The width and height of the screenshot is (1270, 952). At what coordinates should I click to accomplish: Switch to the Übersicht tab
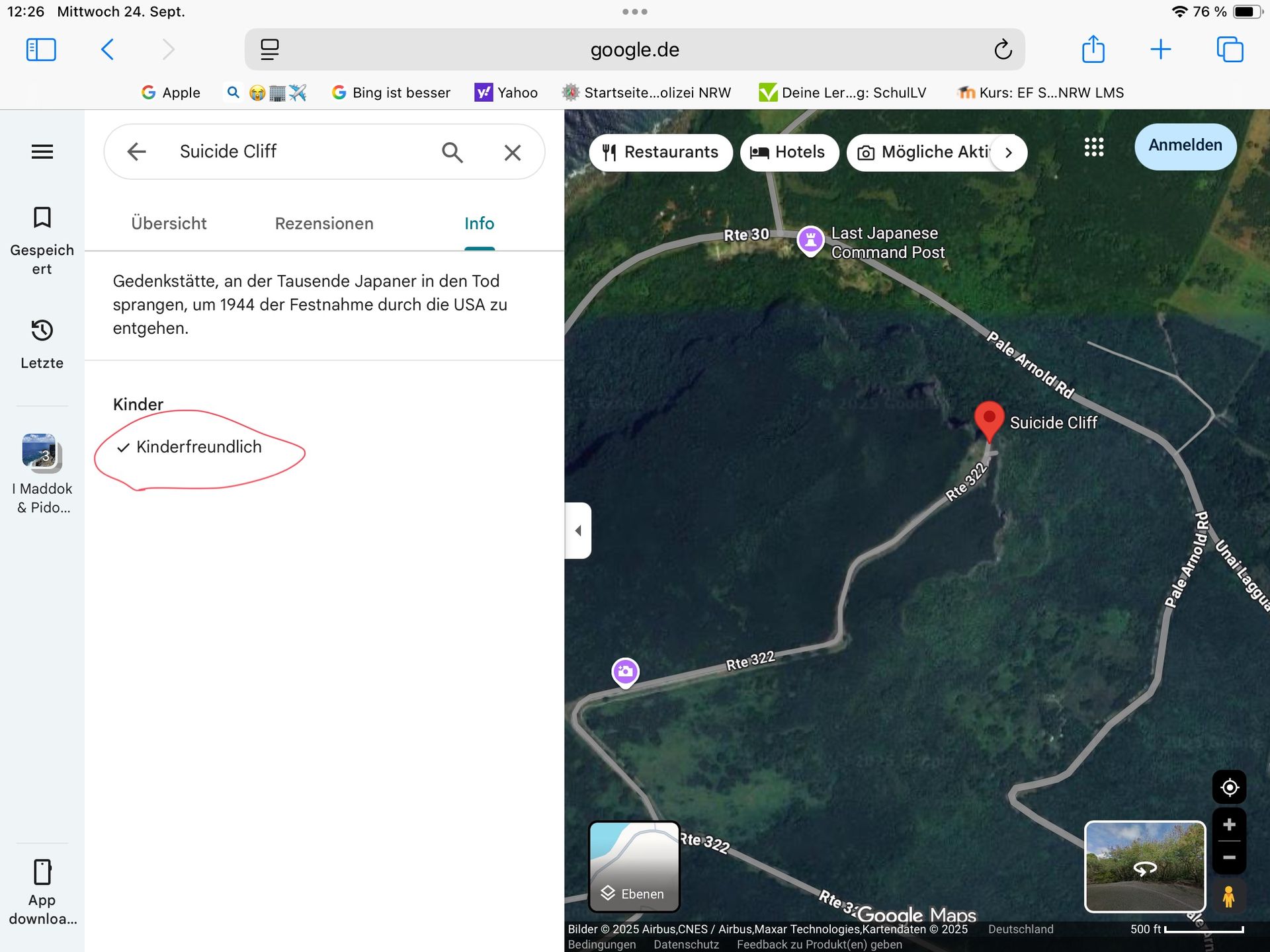coord(169,223)
